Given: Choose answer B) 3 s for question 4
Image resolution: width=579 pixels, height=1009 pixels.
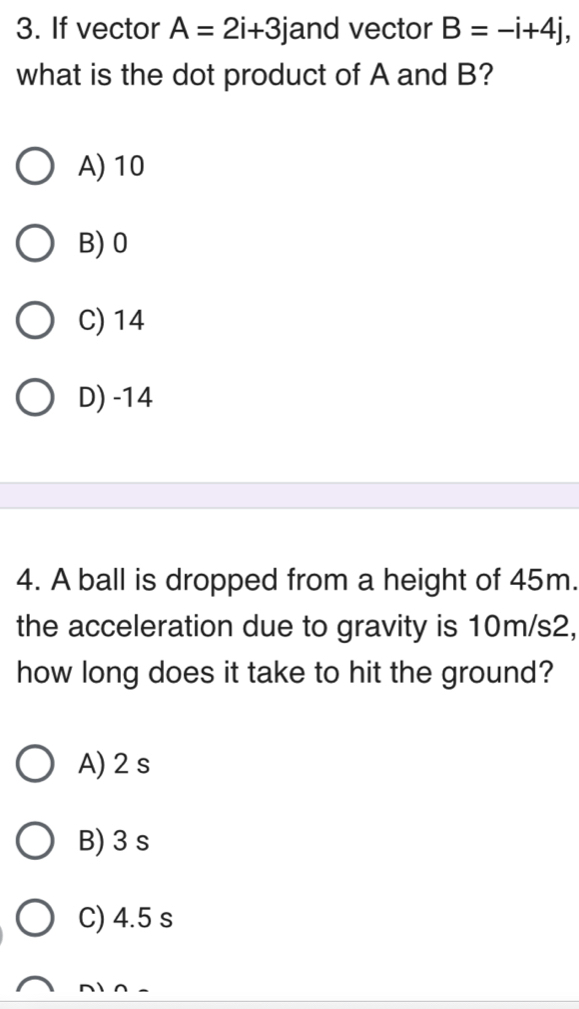Looking at the screenshot, I should [x=35, y=842].
